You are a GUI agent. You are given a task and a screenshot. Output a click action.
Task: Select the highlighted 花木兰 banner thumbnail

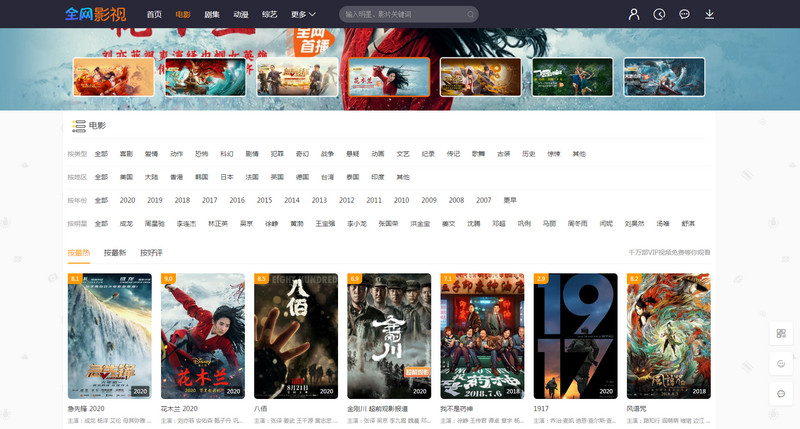pos(389,77)
